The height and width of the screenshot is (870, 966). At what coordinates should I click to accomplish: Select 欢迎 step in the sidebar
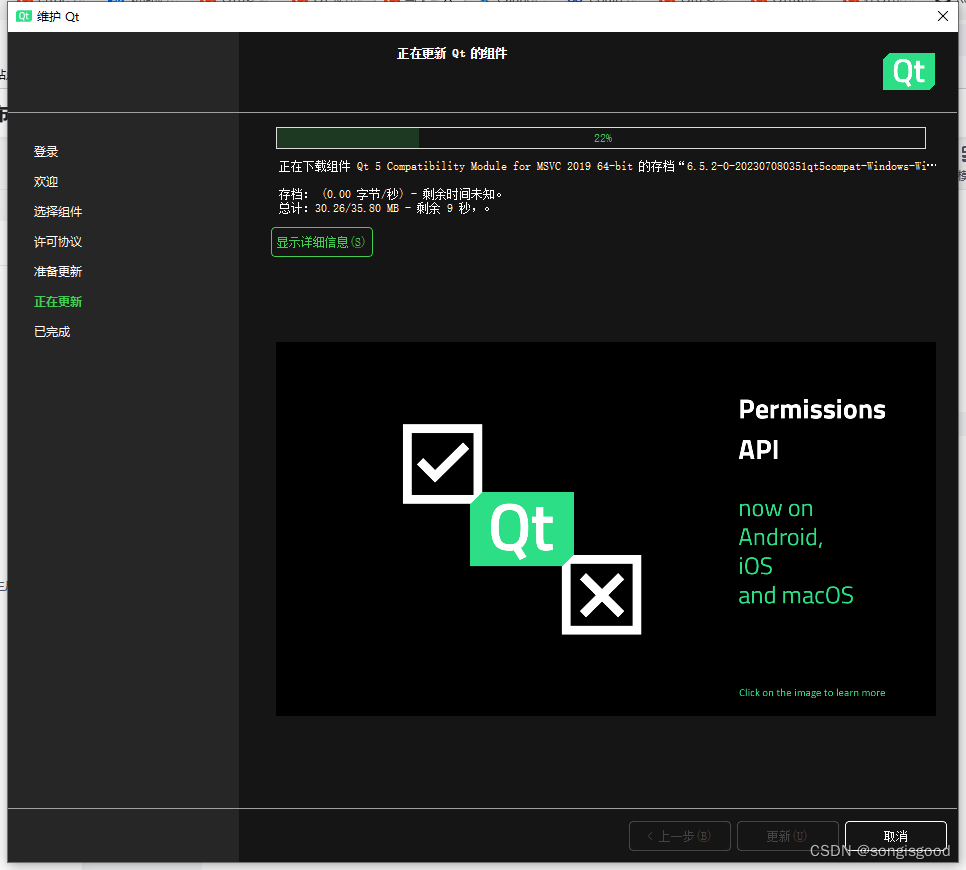point(46,181)
